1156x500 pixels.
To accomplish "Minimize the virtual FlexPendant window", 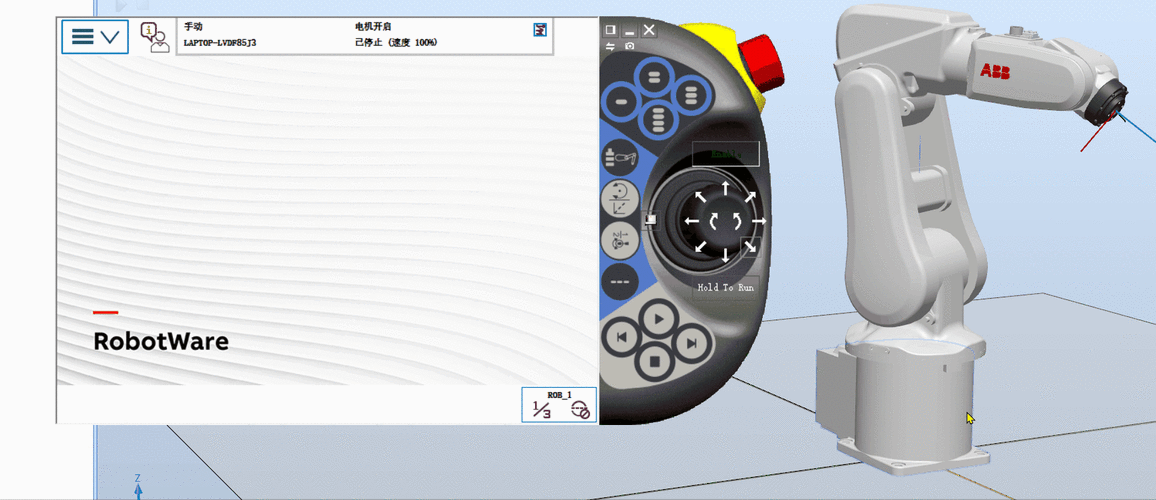I will (x=629, y=30).
